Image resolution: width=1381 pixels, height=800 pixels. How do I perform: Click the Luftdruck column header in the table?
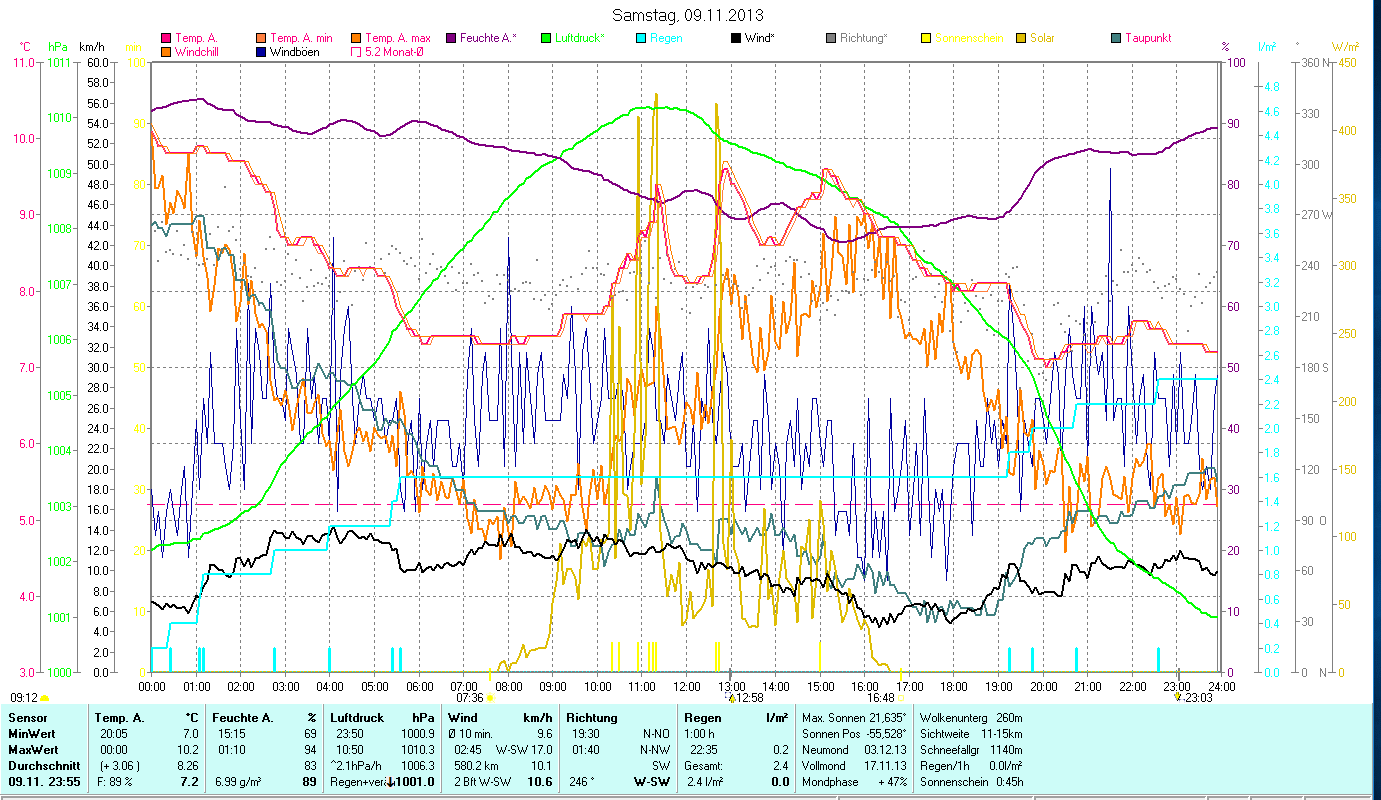coord(357,718)
